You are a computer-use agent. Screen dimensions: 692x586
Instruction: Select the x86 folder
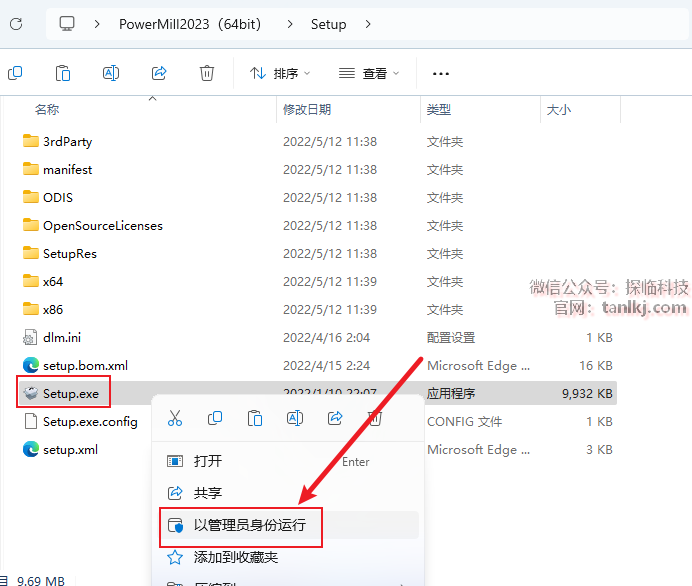point(53,310)
